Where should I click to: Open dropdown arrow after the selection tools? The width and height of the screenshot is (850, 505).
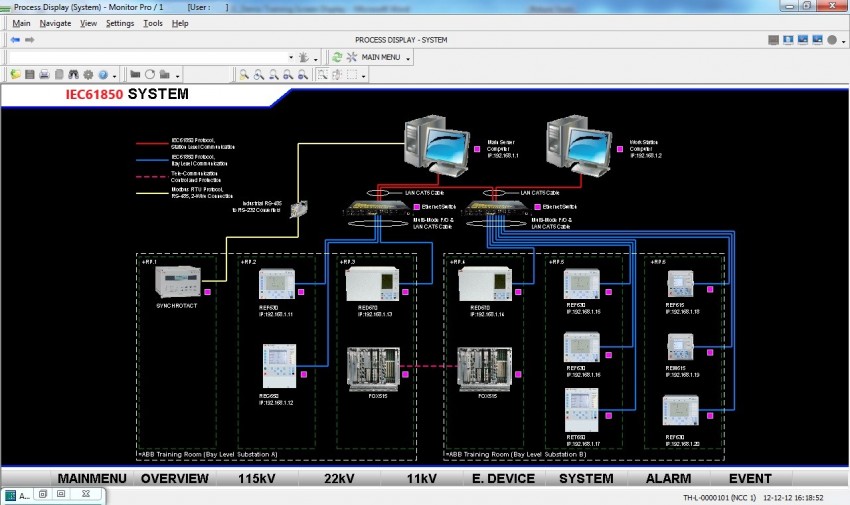tap(364, 76)
